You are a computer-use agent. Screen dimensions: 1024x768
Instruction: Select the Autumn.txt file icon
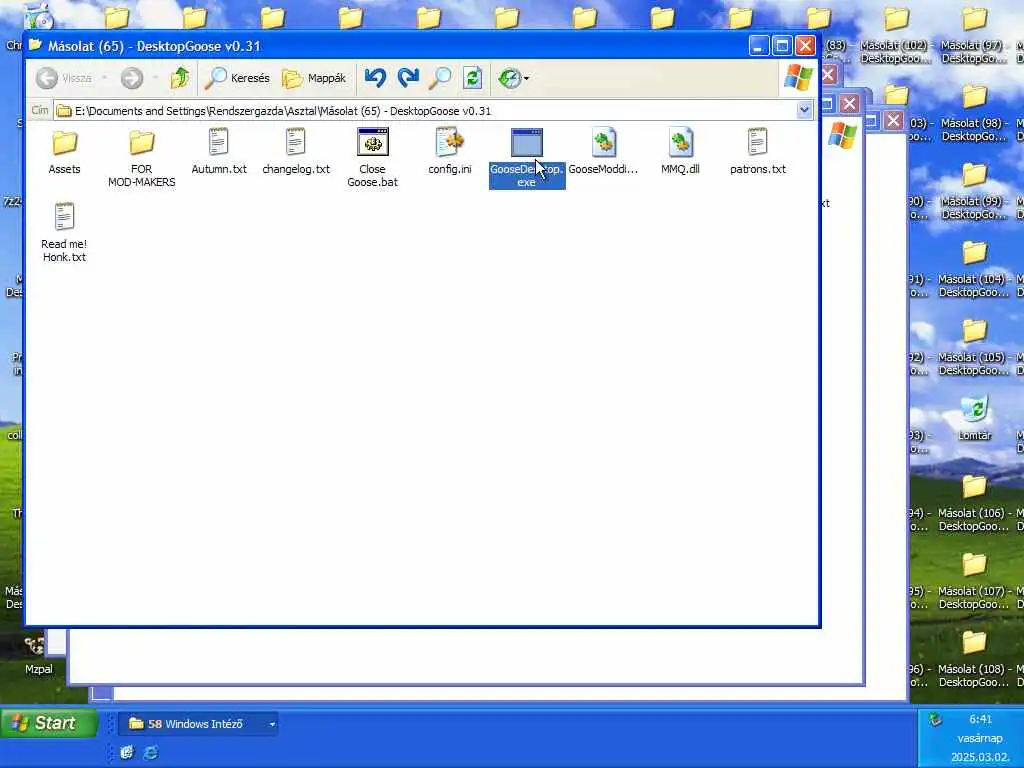219,152
